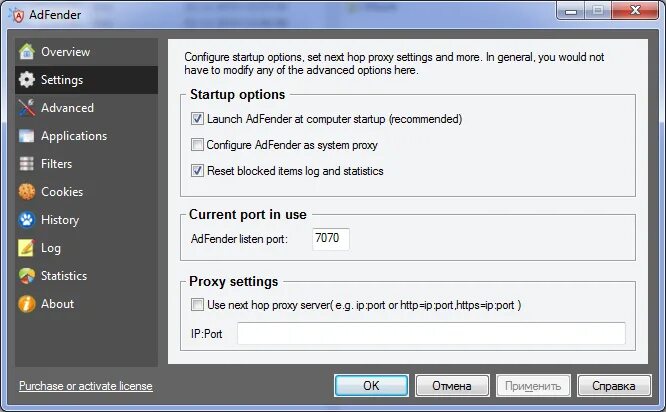Screen dimensions: 666x412
Task: Open the Statistics section label
Action: (64, 276)
